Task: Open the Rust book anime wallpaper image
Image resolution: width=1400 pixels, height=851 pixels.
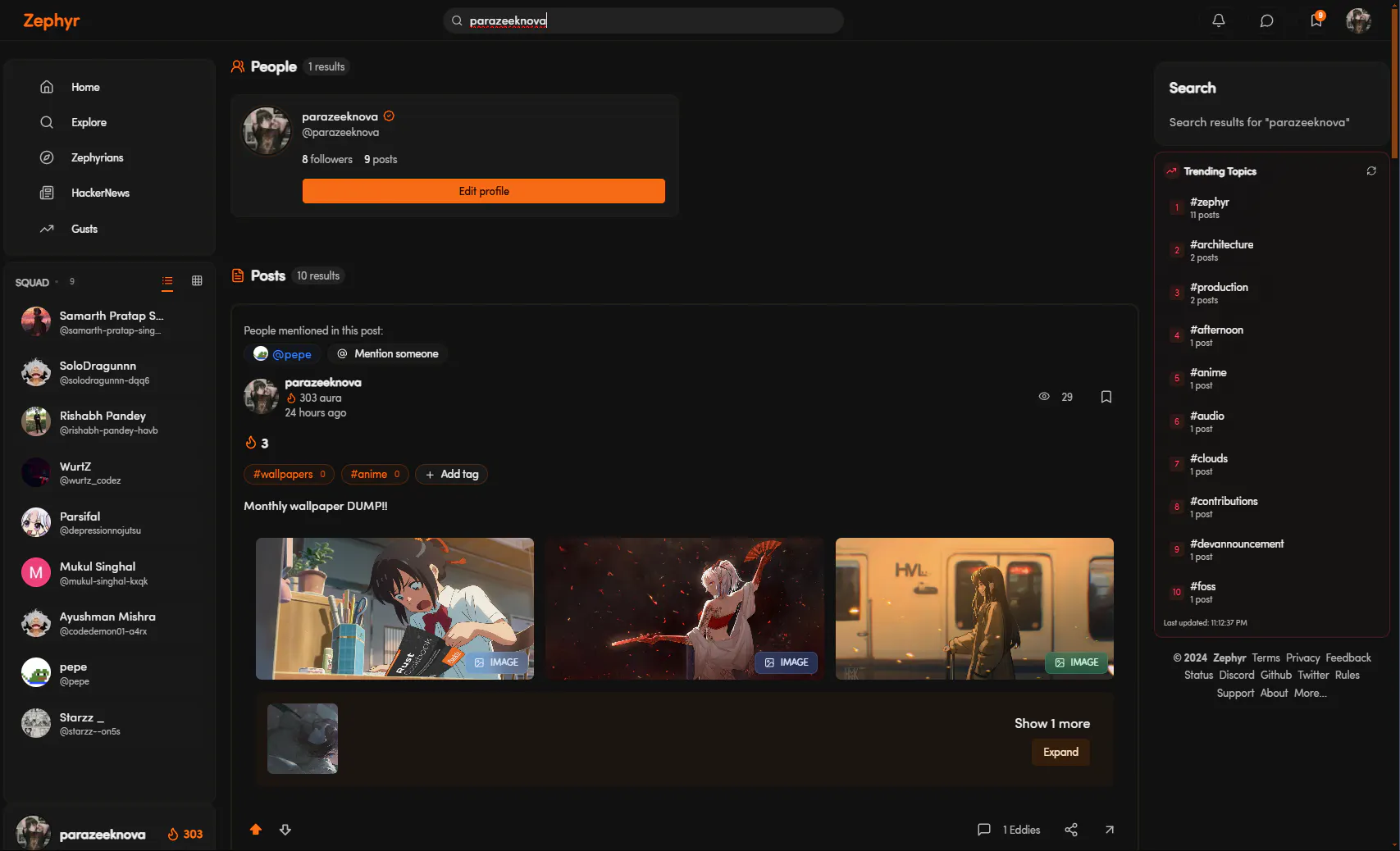Action: point(394,608)
